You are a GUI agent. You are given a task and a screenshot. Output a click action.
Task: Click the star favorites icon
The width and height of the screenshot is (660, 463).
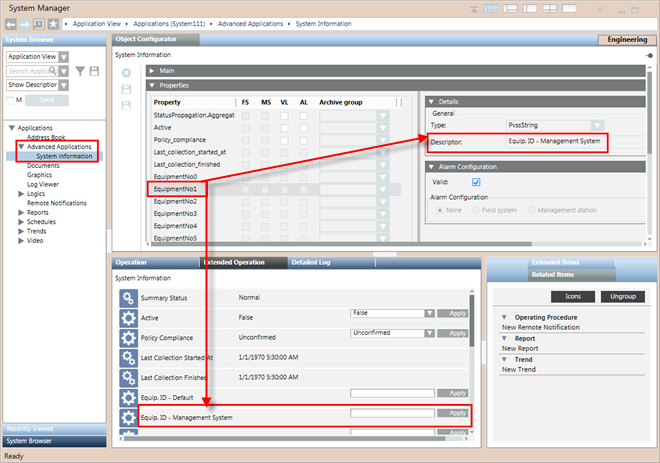tap(53, 22)
